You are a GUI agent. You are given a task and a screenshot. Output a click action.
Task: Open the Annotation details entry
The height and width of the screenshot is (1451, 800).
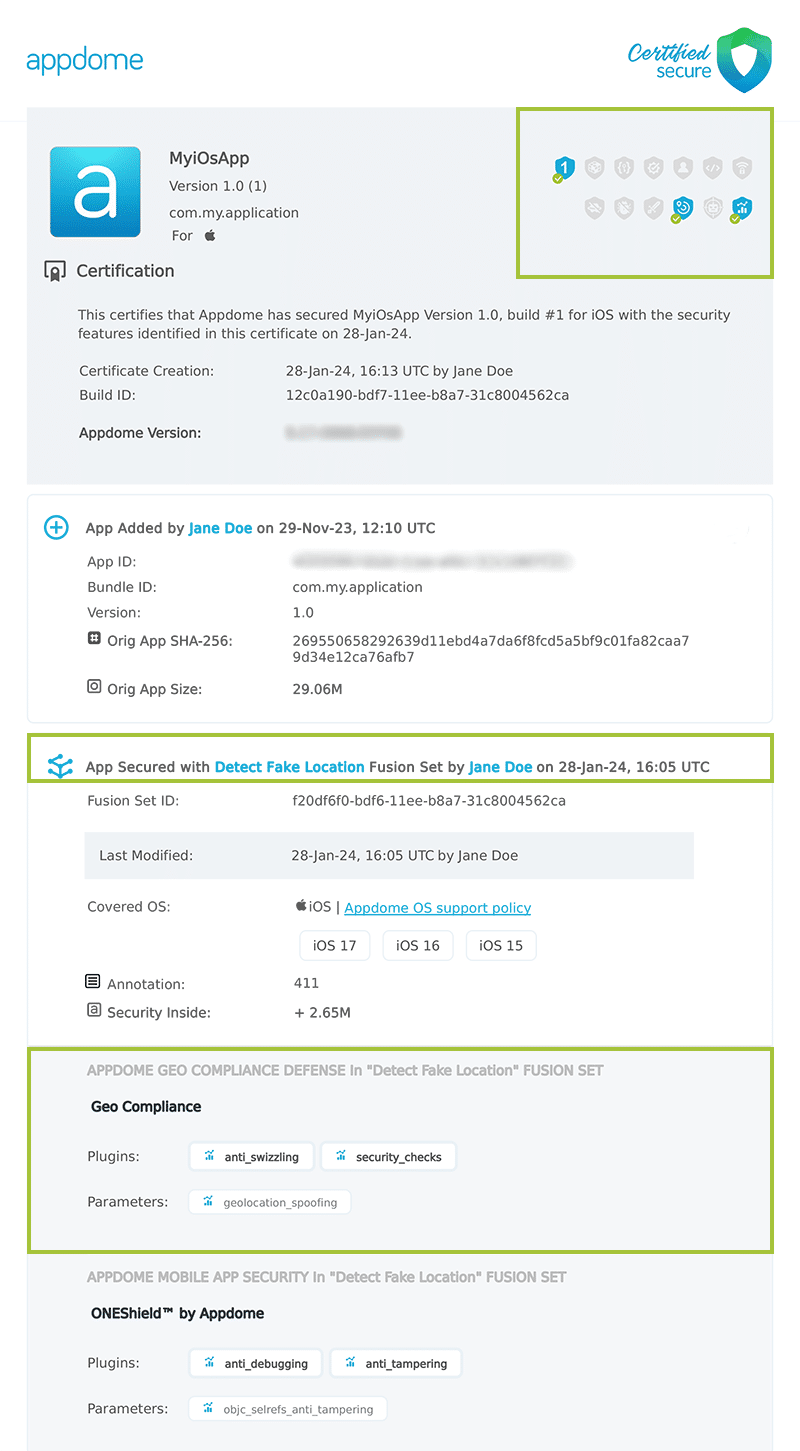(x=93, y=983)
